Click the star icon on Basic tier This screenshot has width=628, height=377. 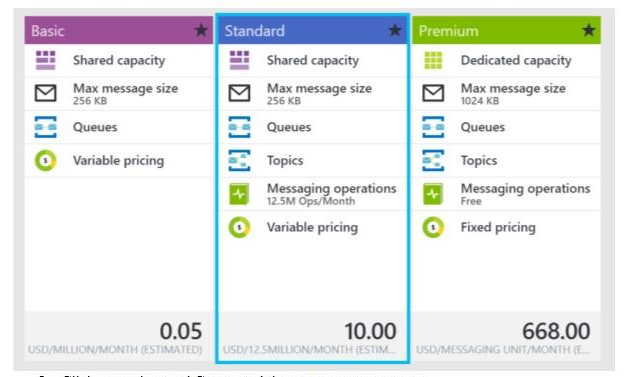click(x=201, y=30)
